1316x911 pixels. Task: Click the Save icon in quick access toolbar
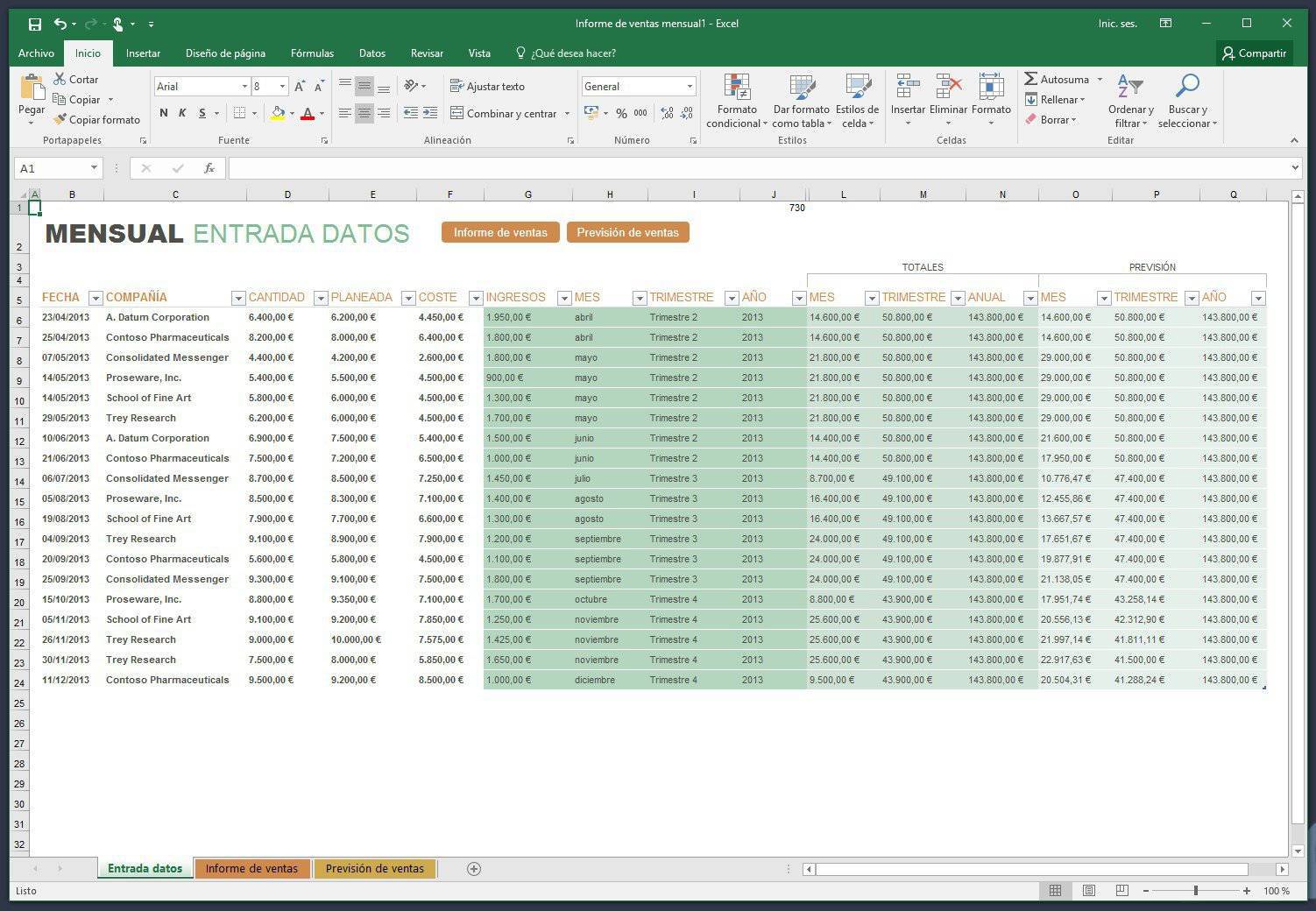click(35, 24)
